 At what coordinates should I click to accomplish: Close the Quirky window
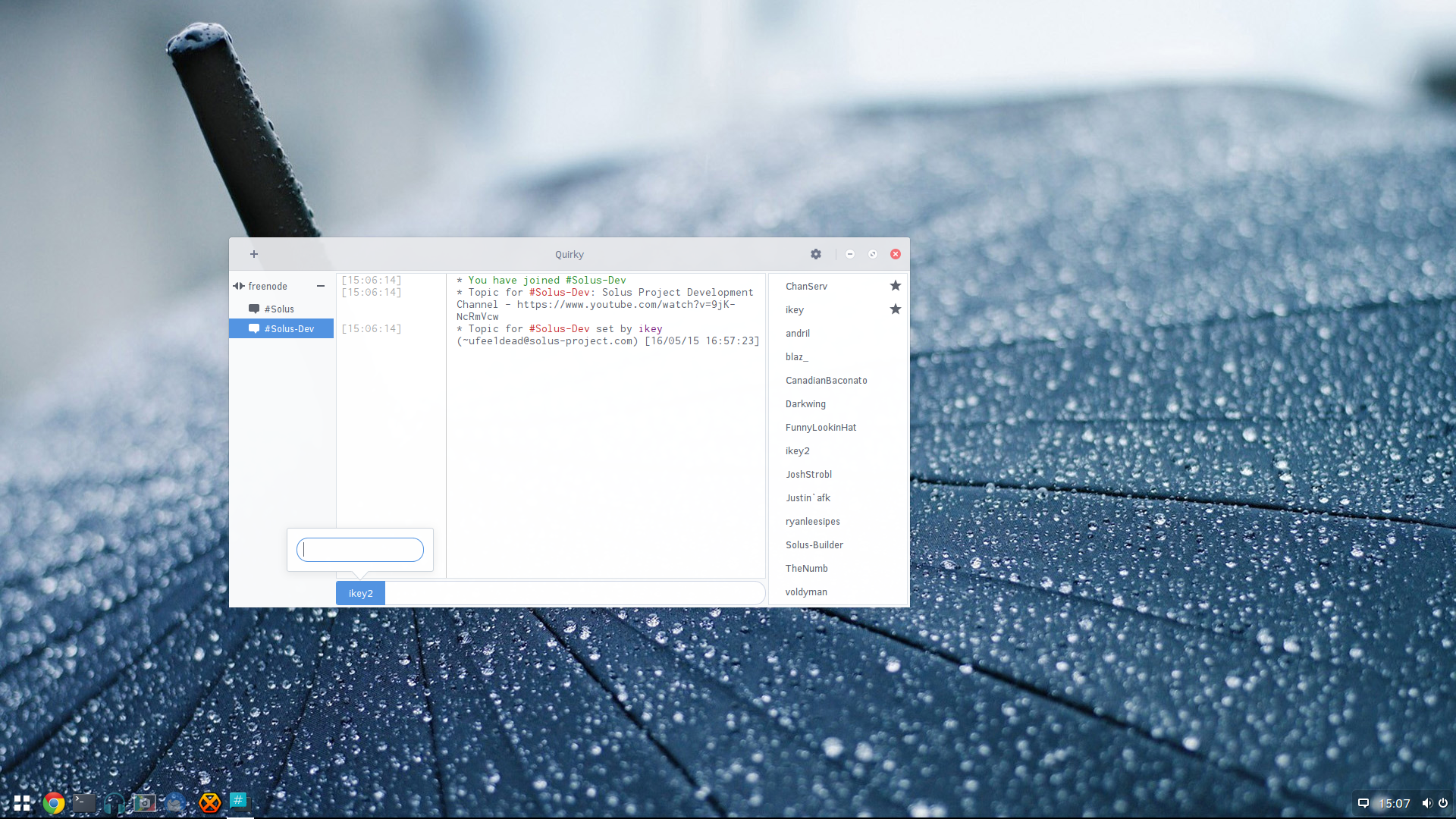click(x=896, y=254)
